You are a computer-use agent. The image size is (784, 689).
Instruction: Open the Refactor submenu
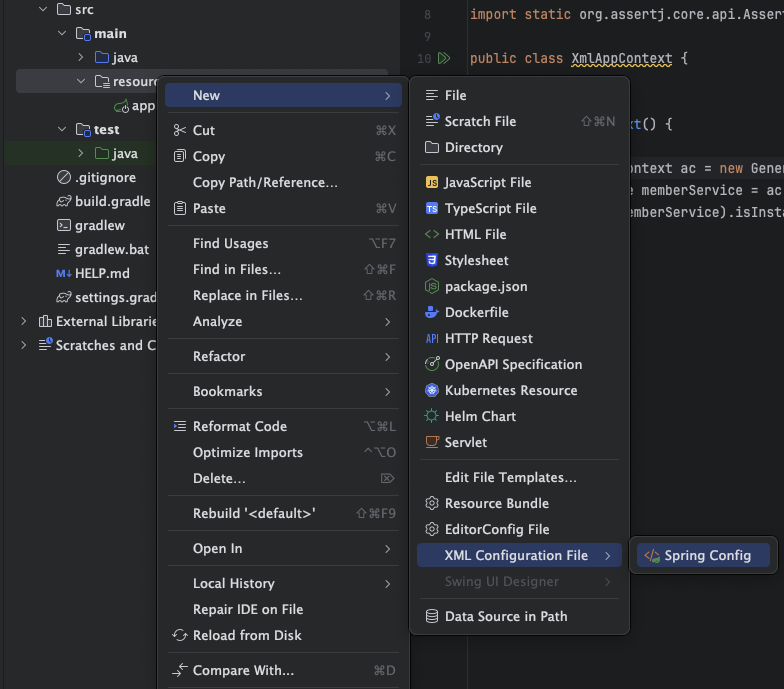(x=284, y=356)
